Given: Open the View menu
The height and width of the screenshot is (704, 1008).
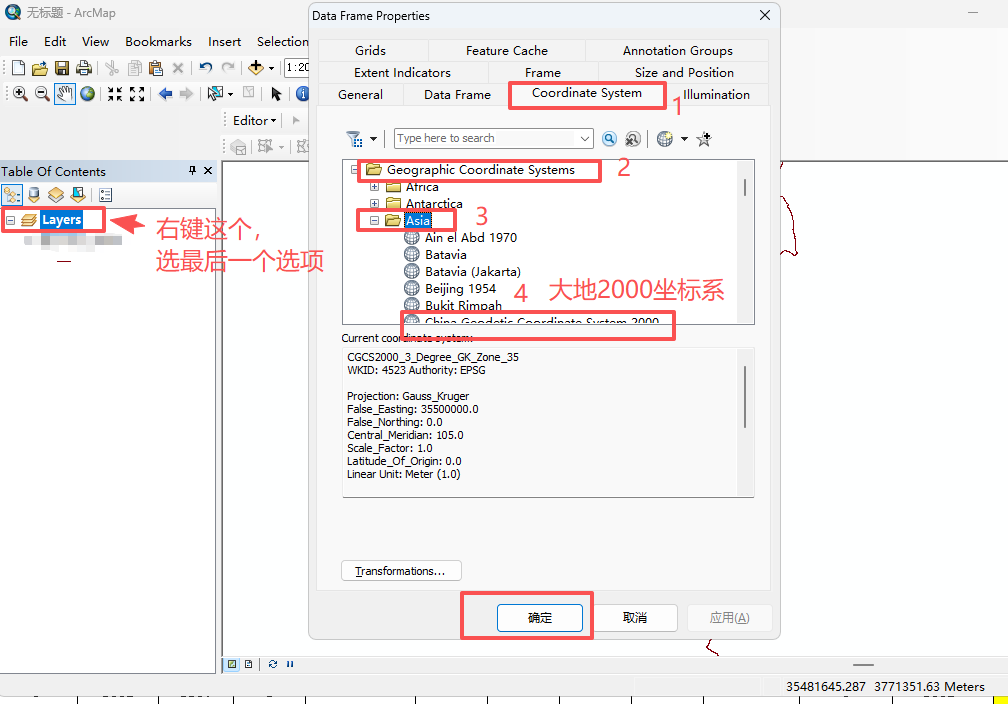Looking at the screenshot, I should [96, 42].
